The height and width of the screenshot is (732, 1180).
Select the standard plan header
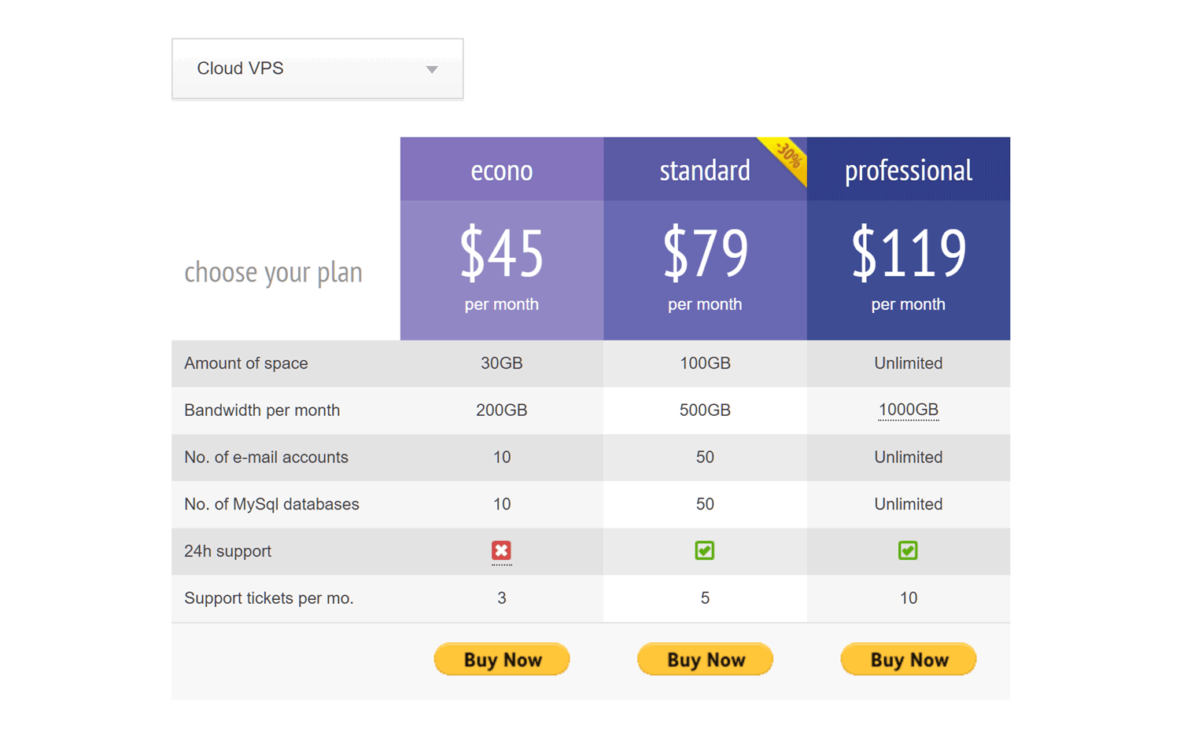point(704,170)
